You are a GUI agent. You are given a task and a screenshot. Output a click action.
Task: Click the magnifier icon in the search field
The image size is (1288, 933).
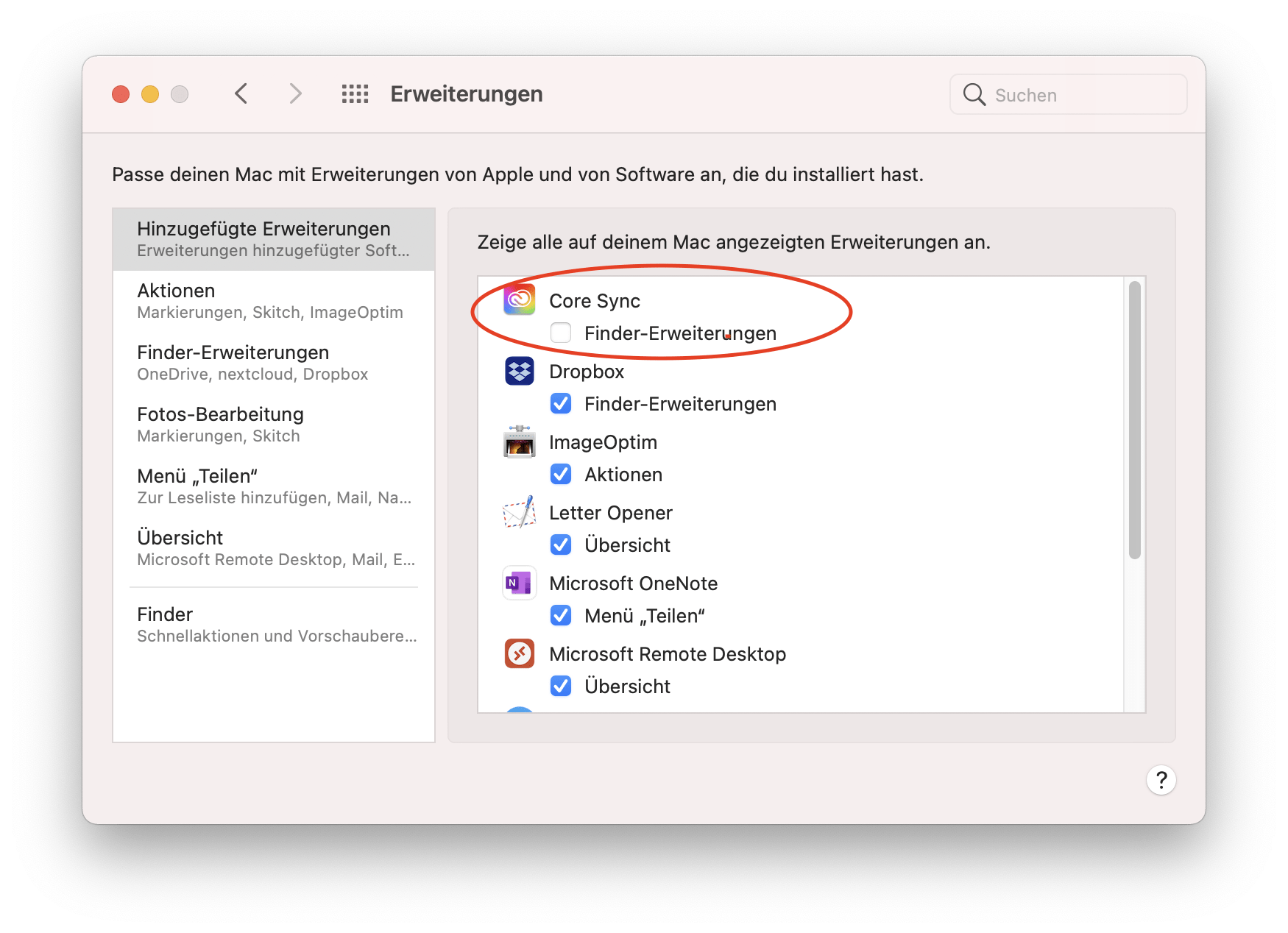pyautogui.click(x=973, y=94)
